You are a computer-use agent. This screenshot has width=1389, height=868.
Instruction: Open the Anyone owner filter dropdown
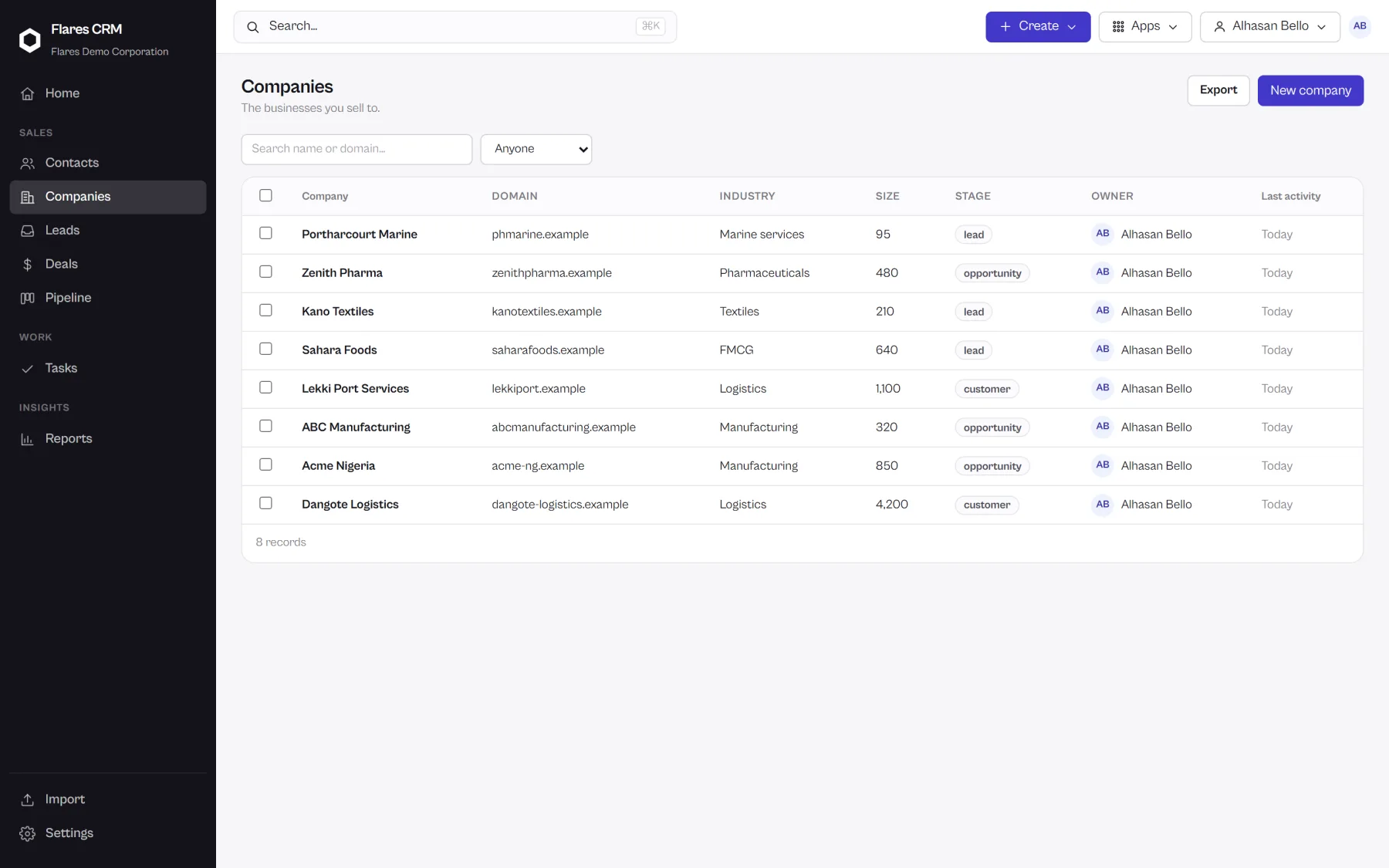click(x=536, y=149)
